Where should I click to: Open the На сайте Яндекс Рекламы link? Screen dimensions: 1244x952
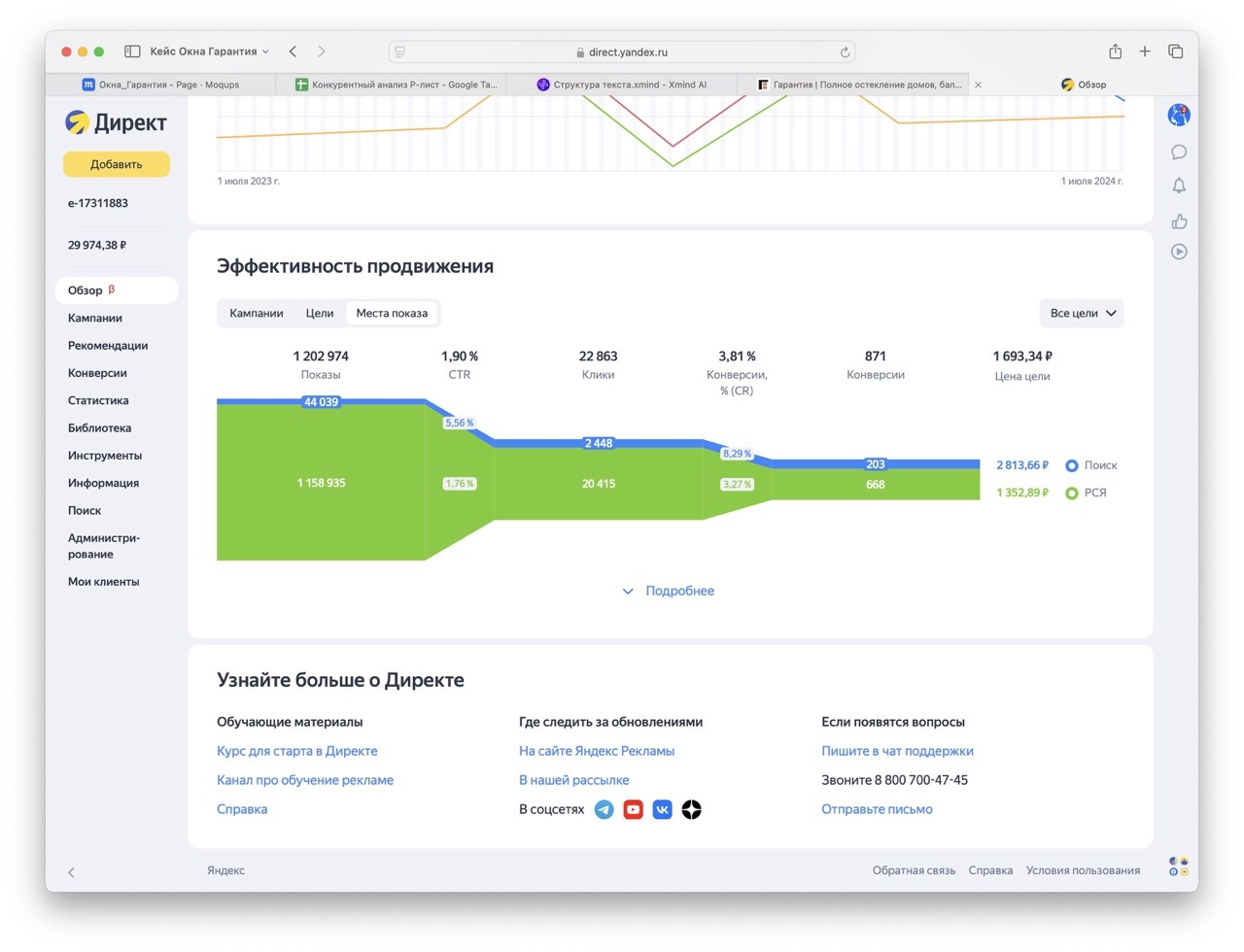click(597, 751)
